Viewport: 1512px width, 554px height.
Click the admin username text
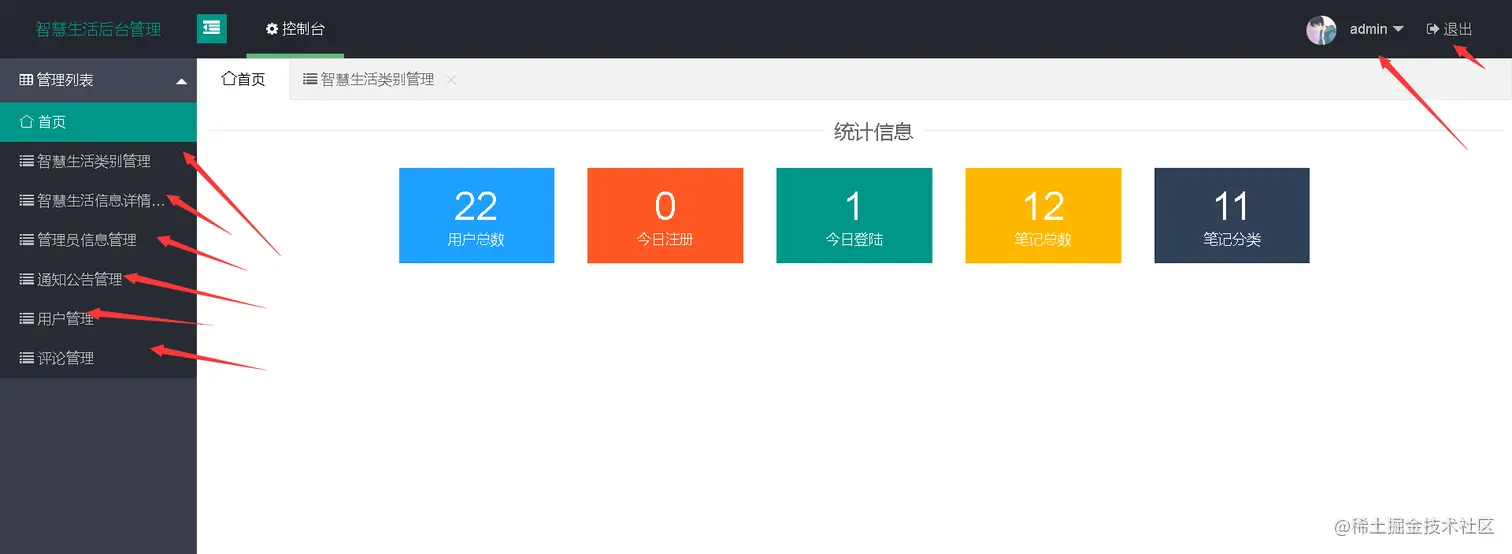pos(1368,29)
